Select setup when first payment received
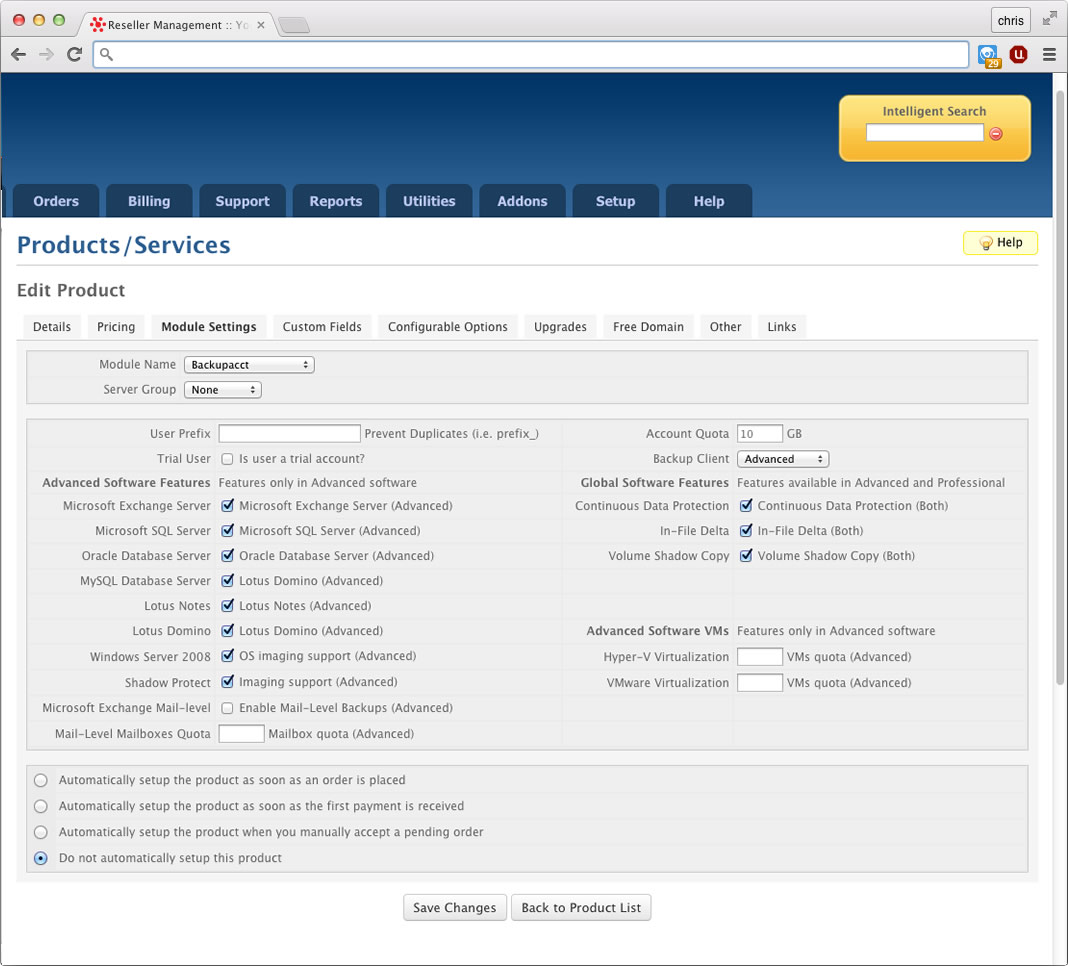The height and width of the screenshot is (966, 1068). [41, 806]
